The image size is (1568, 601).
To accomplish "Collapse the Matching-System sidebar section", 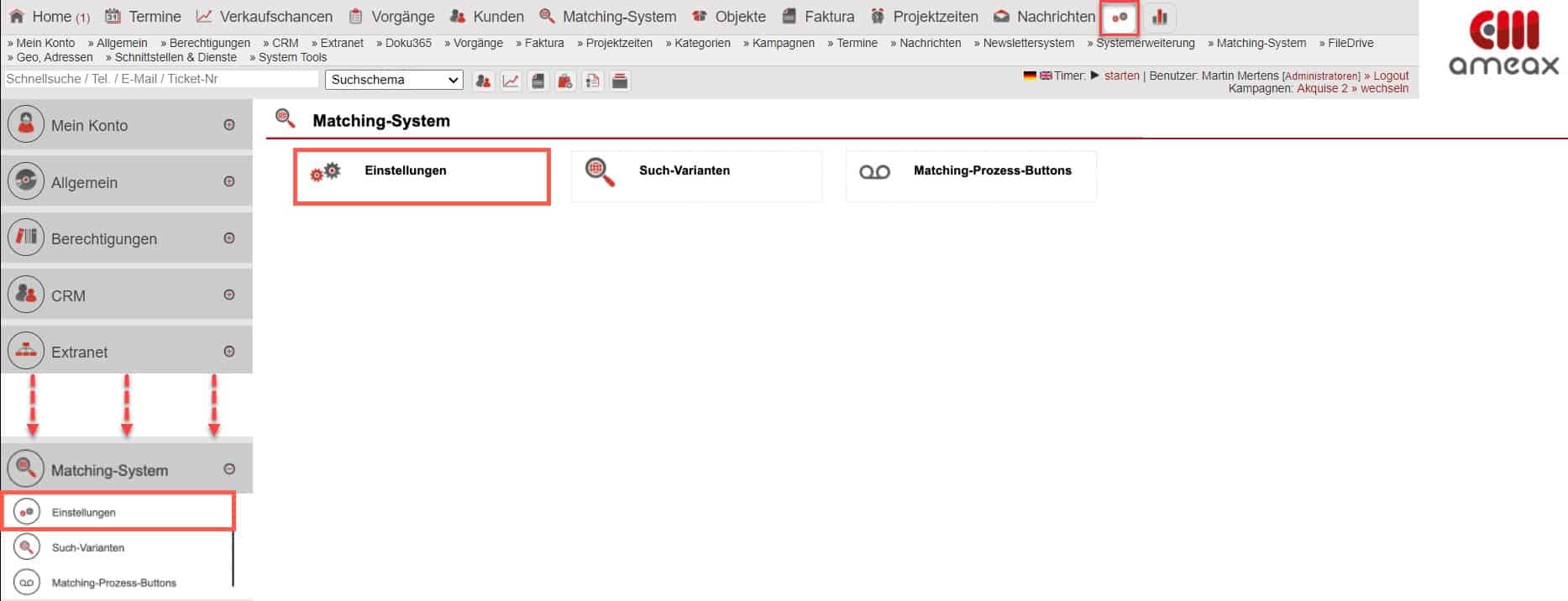I will point(229,470).
